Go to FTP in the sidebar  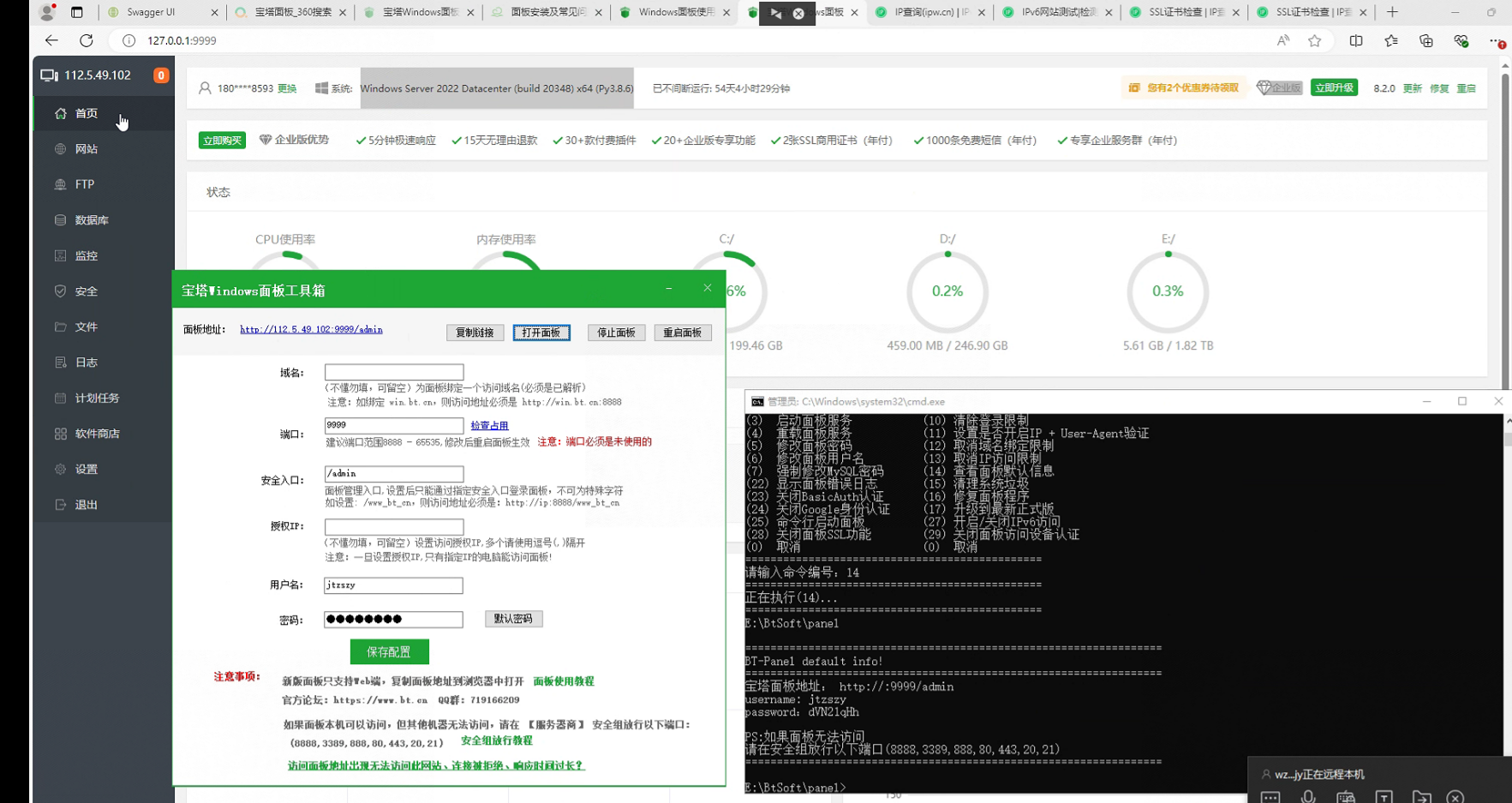click(103, 184)
